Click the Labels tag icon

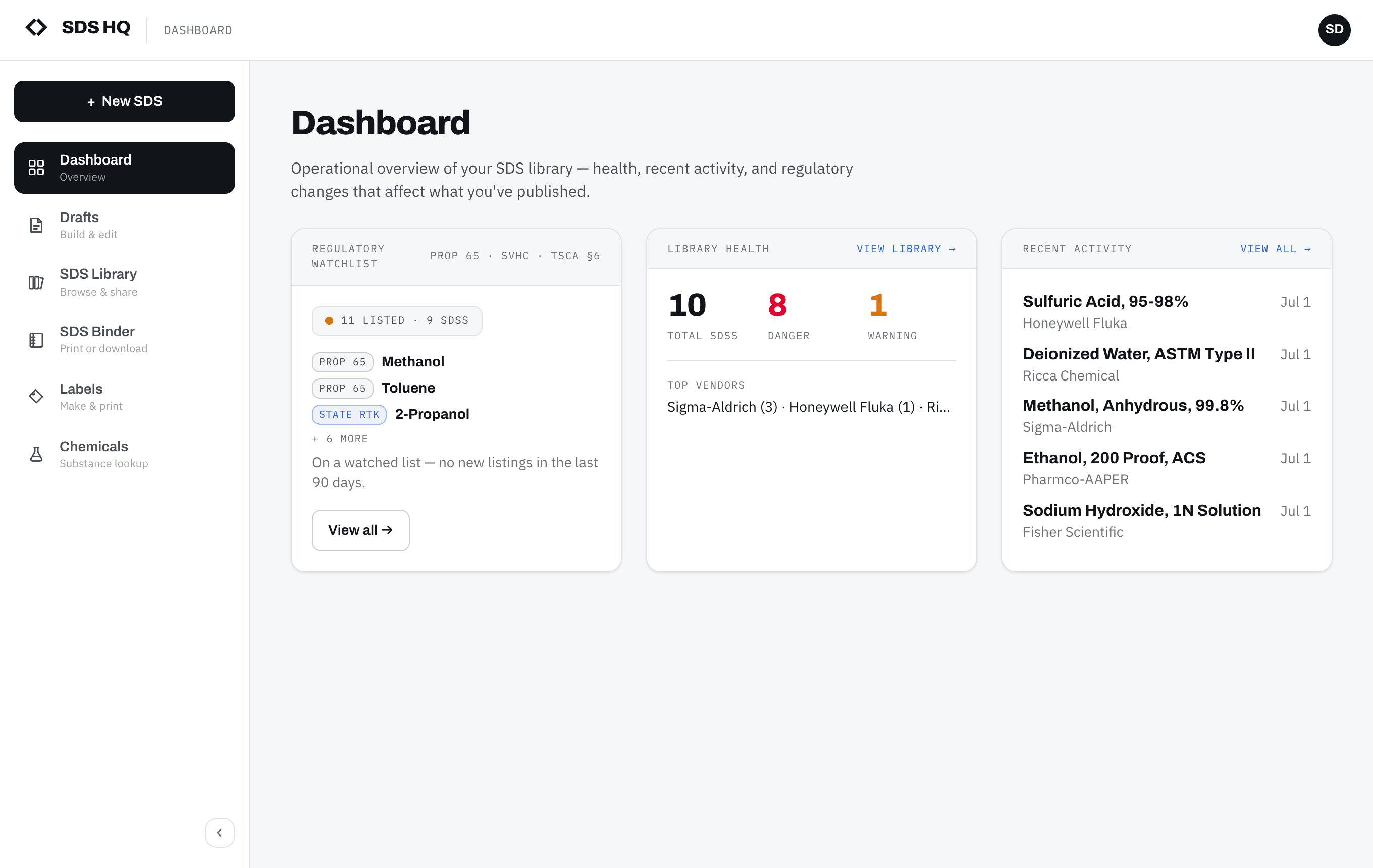[x=36, y=397]
